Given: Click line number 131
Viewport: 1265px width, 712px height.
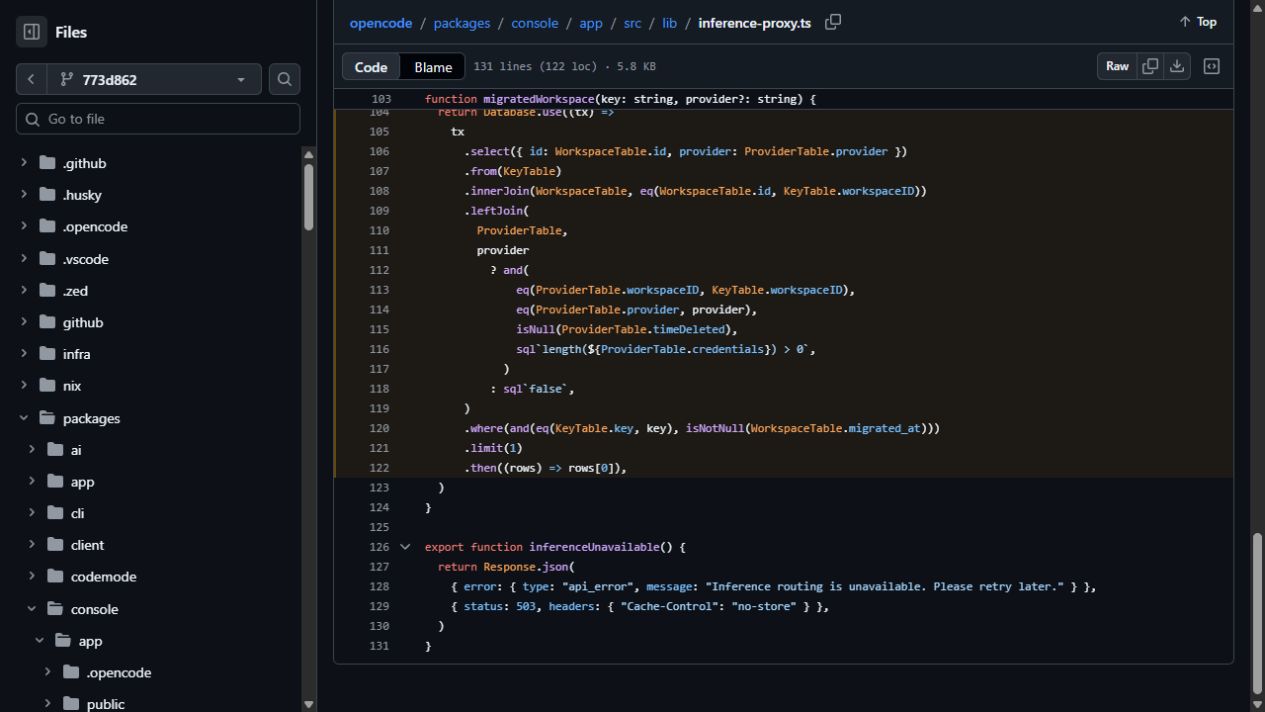Looking at the screenshot, I should point(379,646).
